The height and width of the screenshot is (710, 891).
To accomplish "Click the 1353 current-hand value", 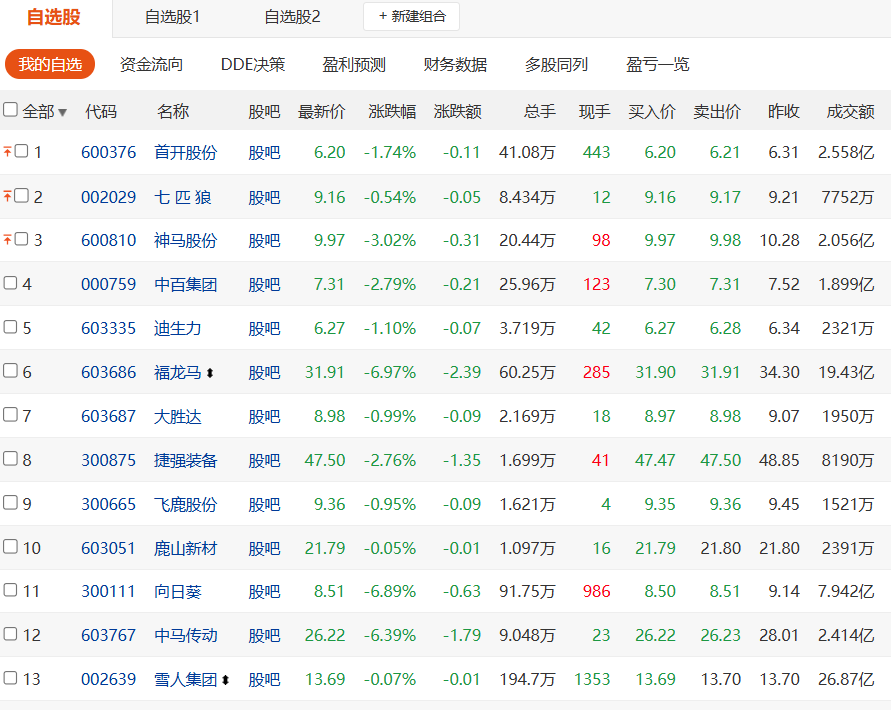I will pyautogui.click(x=592, y=679).
